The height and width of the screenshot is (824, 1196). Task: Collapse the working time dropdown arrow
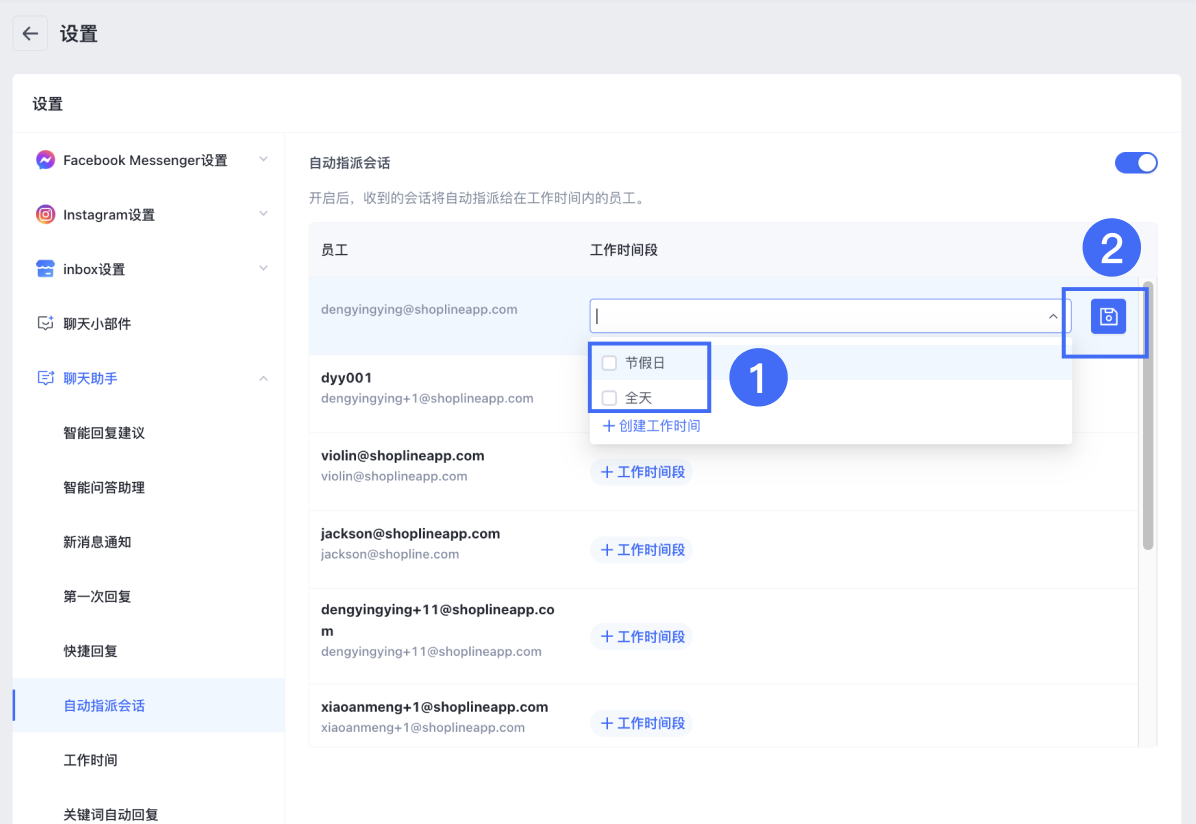click(1053, 316)
